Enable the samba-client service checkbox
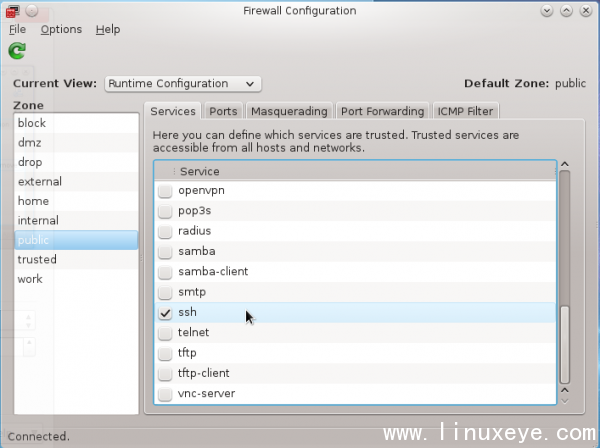 tap(165, 272)
